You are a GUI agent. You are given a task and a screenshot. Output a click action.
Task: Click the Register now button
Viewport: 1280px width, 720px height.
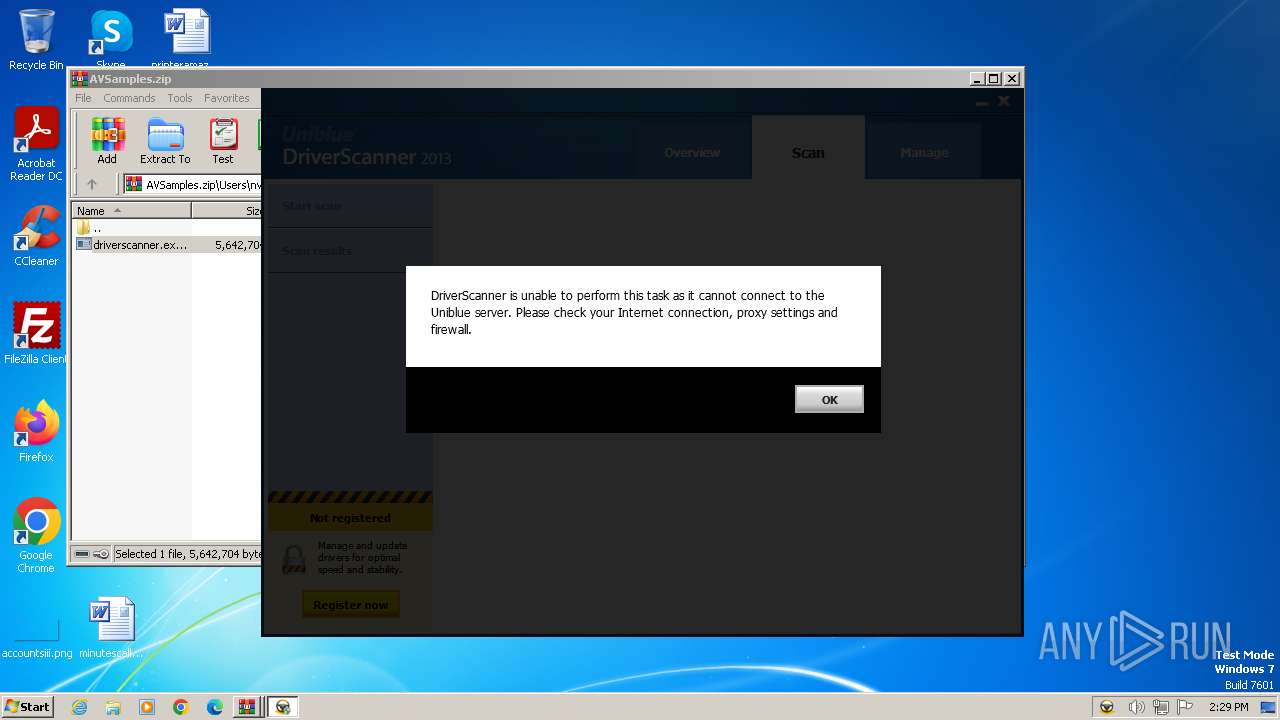point(350,605)
